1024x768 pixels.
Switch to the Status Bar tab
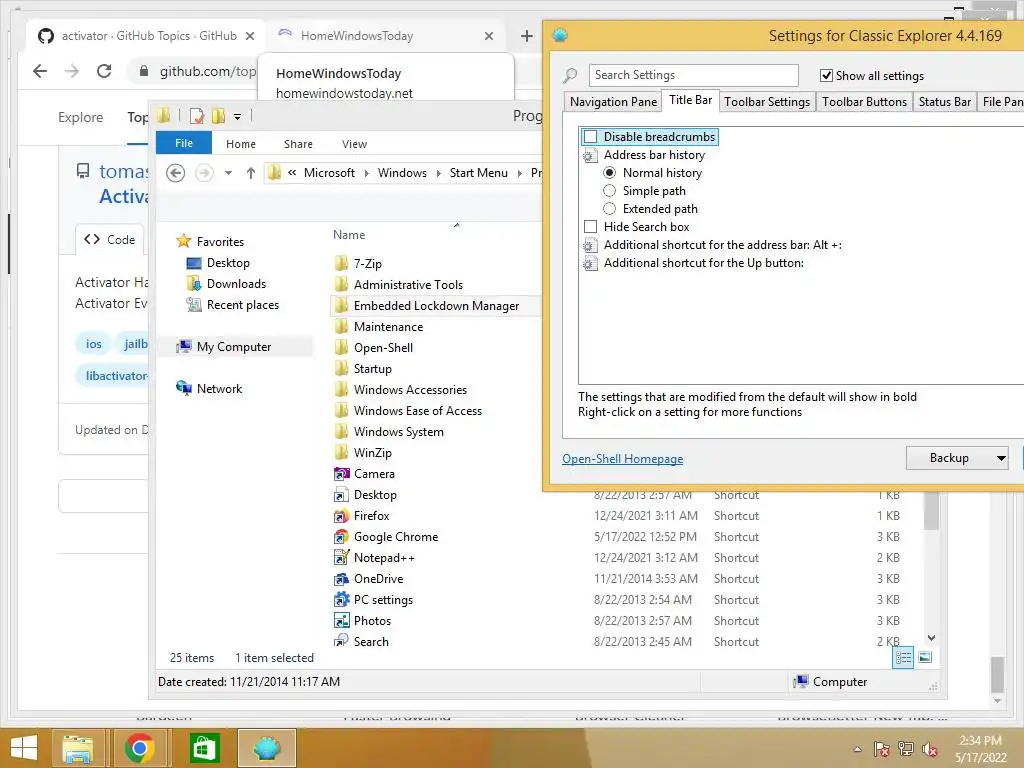[944, 102]
